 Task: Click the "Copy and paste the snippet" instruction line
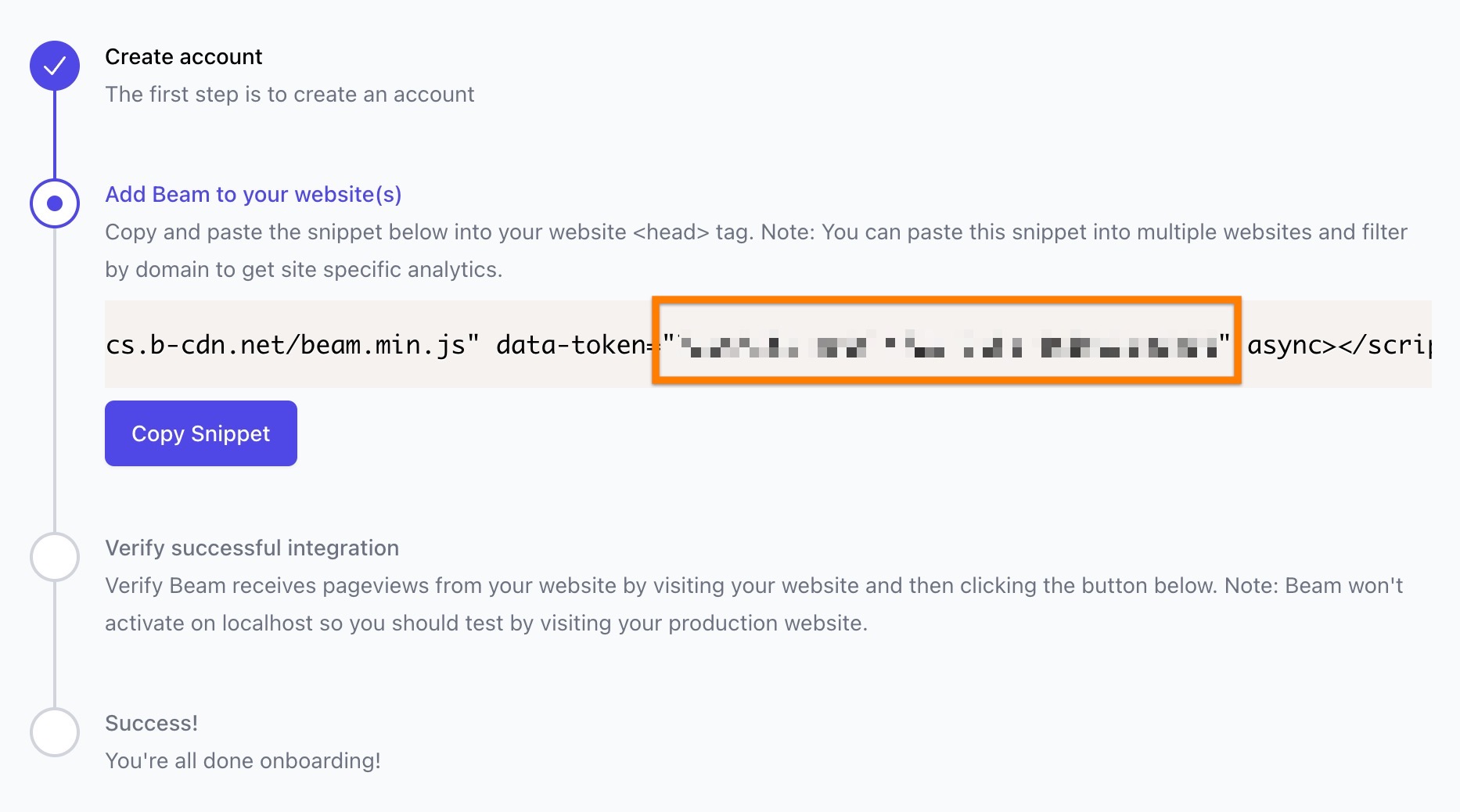tap(756, 232)
